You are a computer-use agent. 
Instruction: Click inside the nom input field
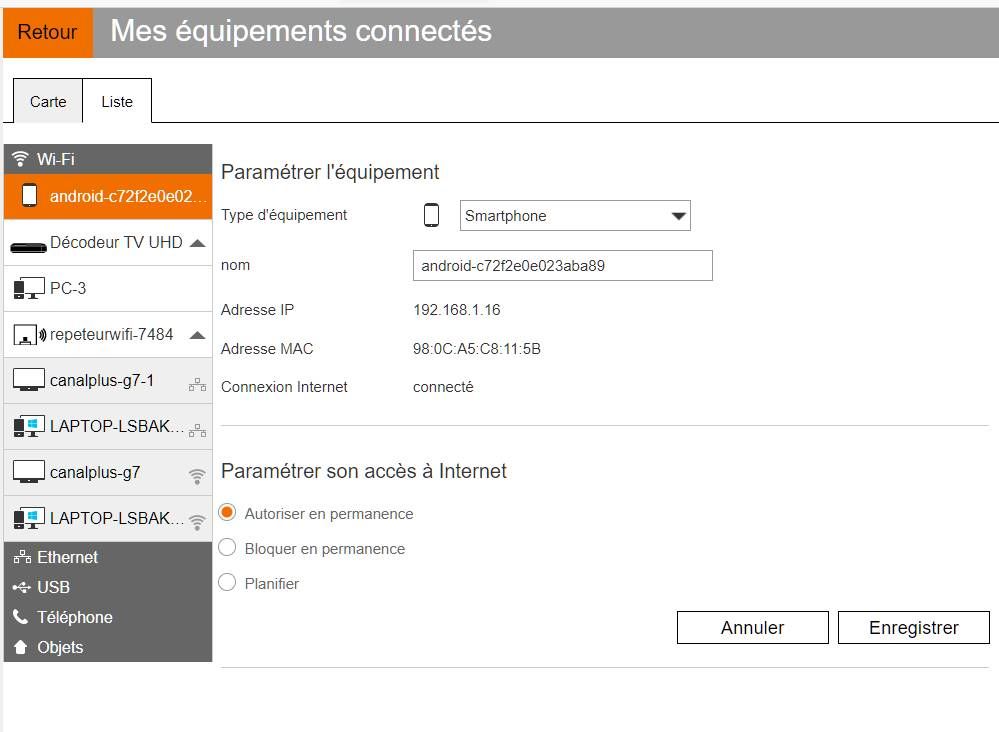pyautogui.click(x=562, y=265)
